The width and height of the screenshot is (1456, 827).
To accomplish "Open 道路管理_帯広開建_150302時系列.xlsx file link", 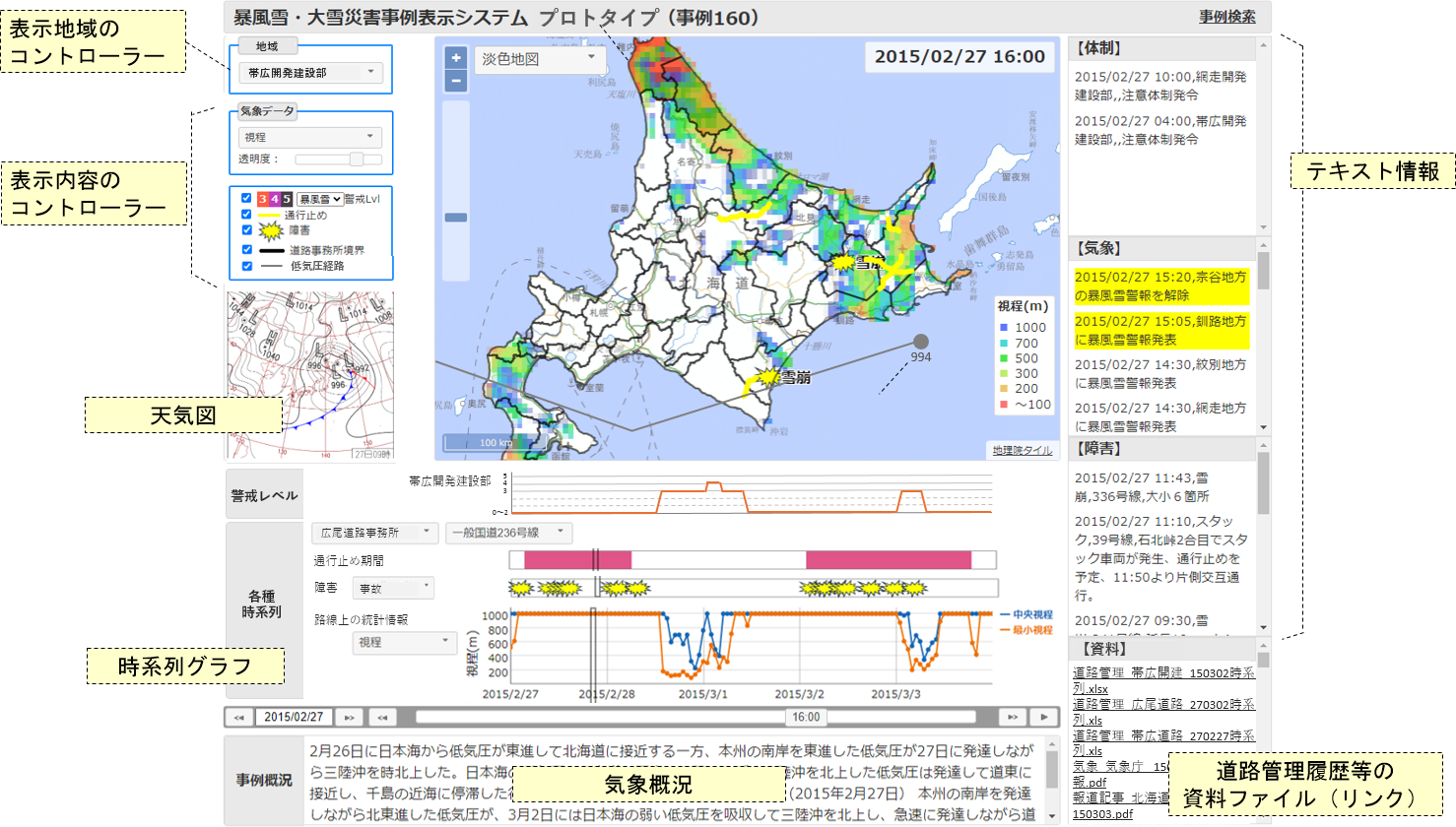I will click(x=1163, y=680).
